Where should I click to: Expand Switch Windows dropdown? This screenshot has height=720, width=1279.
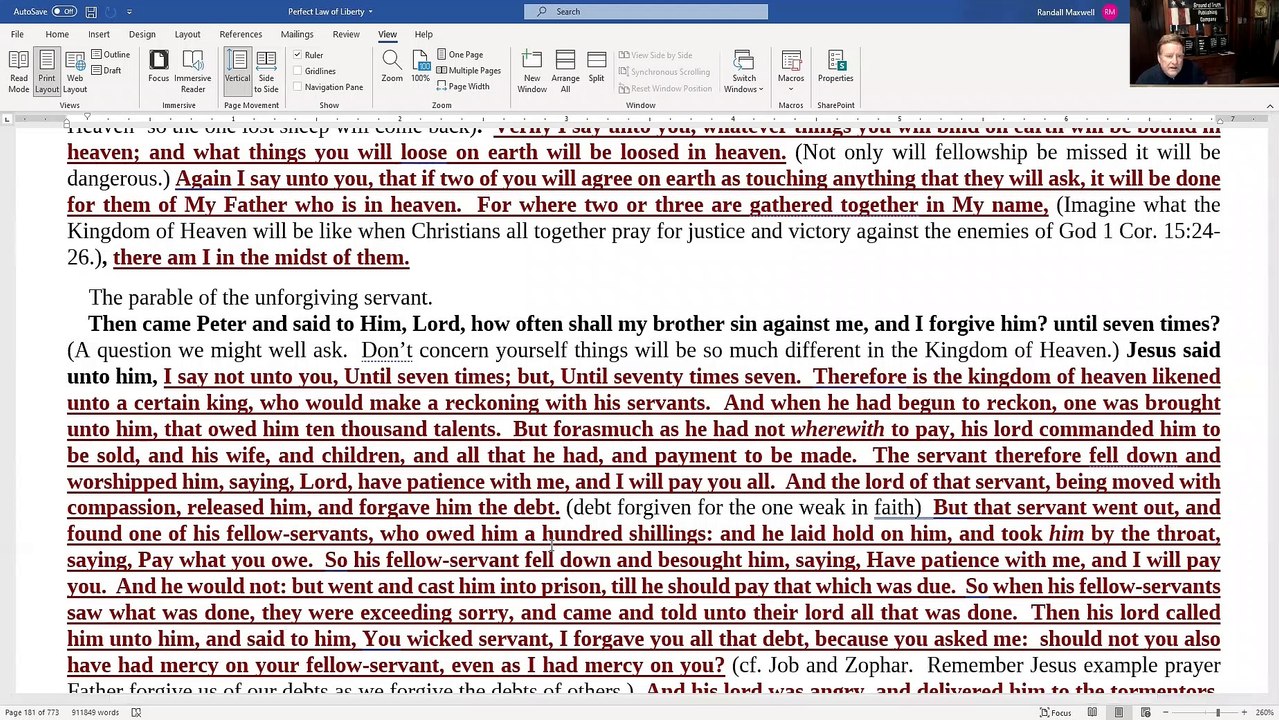pos(744,71)
